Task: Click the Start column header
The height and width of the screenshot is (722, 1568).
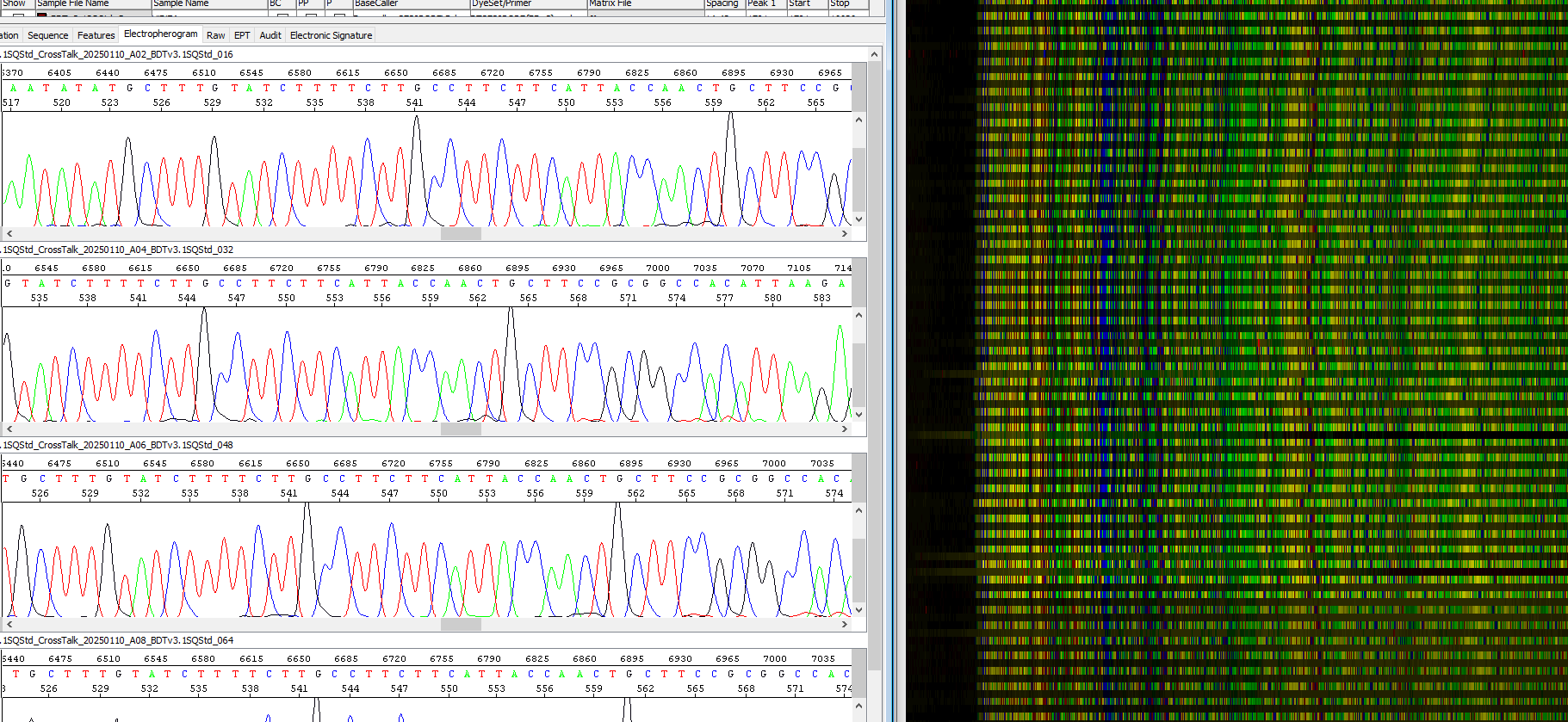Action: pos(807,4)
